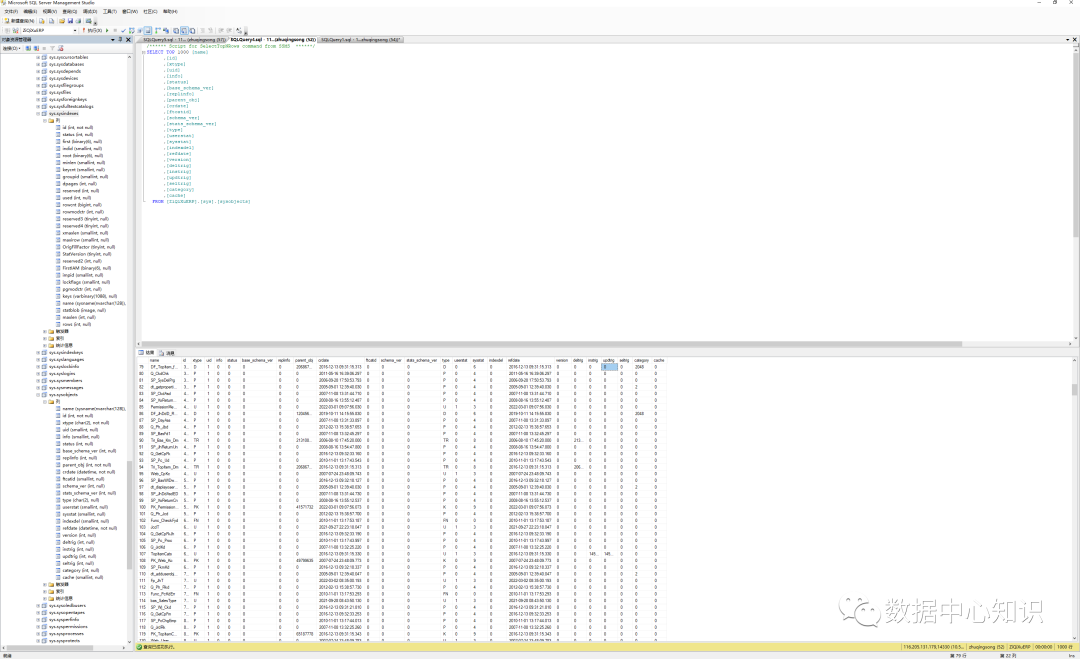Select the sys.syspermissions view in tree
This screenshot has height=659, width=1080.
tap(68, 627)
